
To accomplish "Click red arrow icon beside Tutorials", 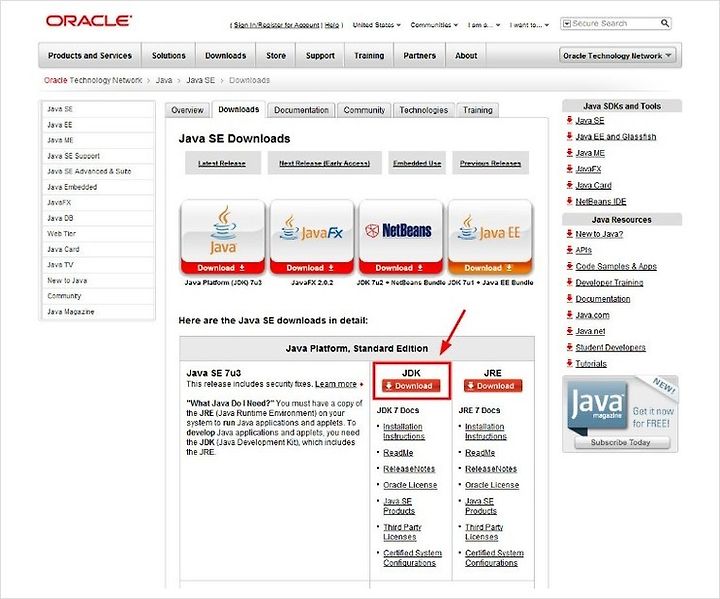I will (569, 363).
